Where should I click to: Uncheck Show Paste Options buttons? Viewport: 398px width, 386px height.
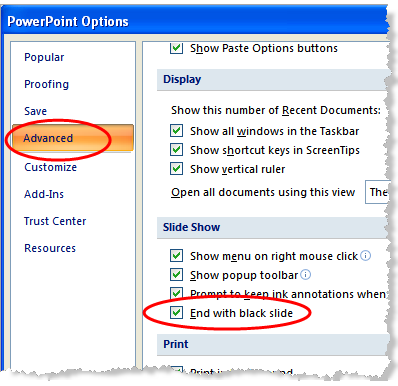pos(176,48)
